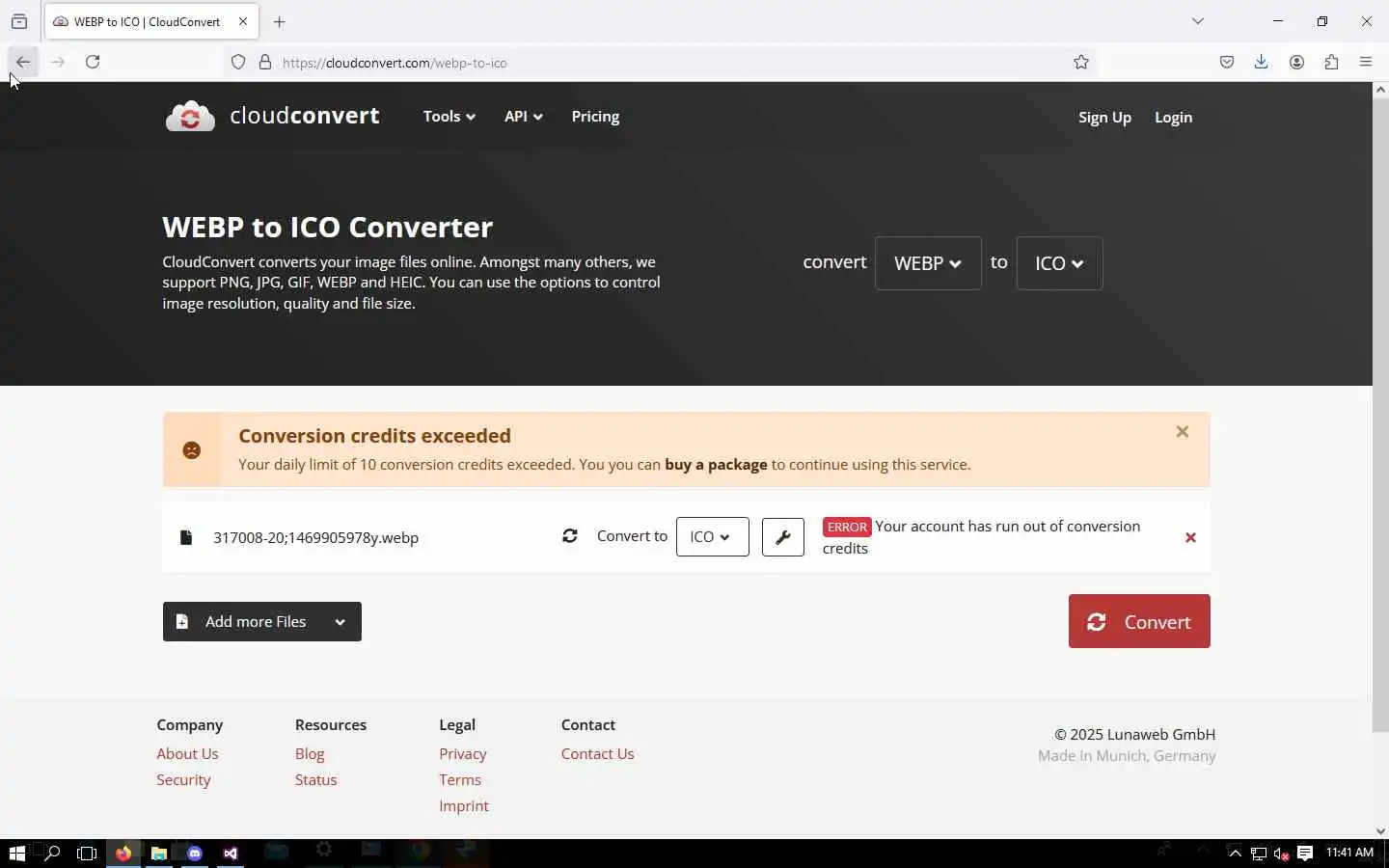Open the Windows Start menu
This screenshot has width=1389, height=868.
tap(16, 854)
